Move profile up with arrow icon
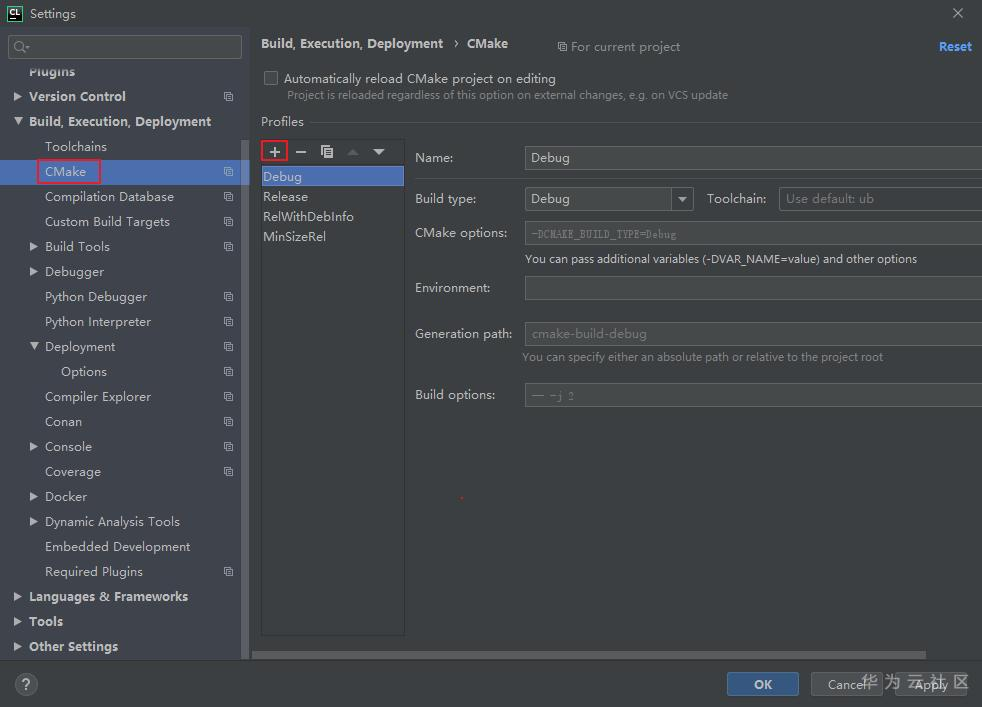 point(353,151)
